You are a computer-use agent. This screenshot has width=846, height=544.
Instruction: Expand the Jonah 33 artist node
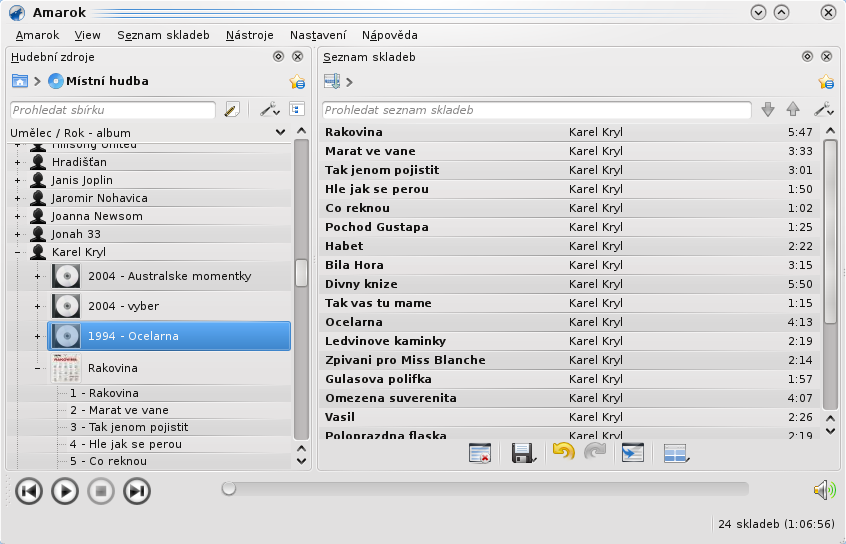click(17, 234)
